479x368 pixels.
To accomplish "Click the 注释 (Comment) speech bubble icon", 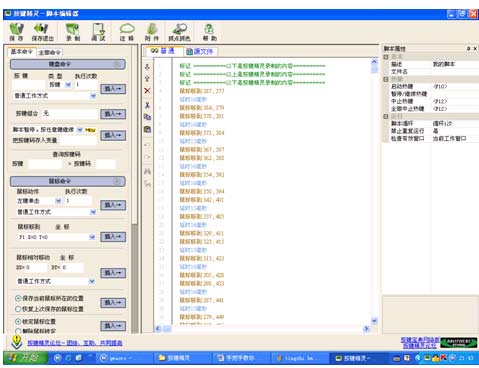I will [127, 32].
